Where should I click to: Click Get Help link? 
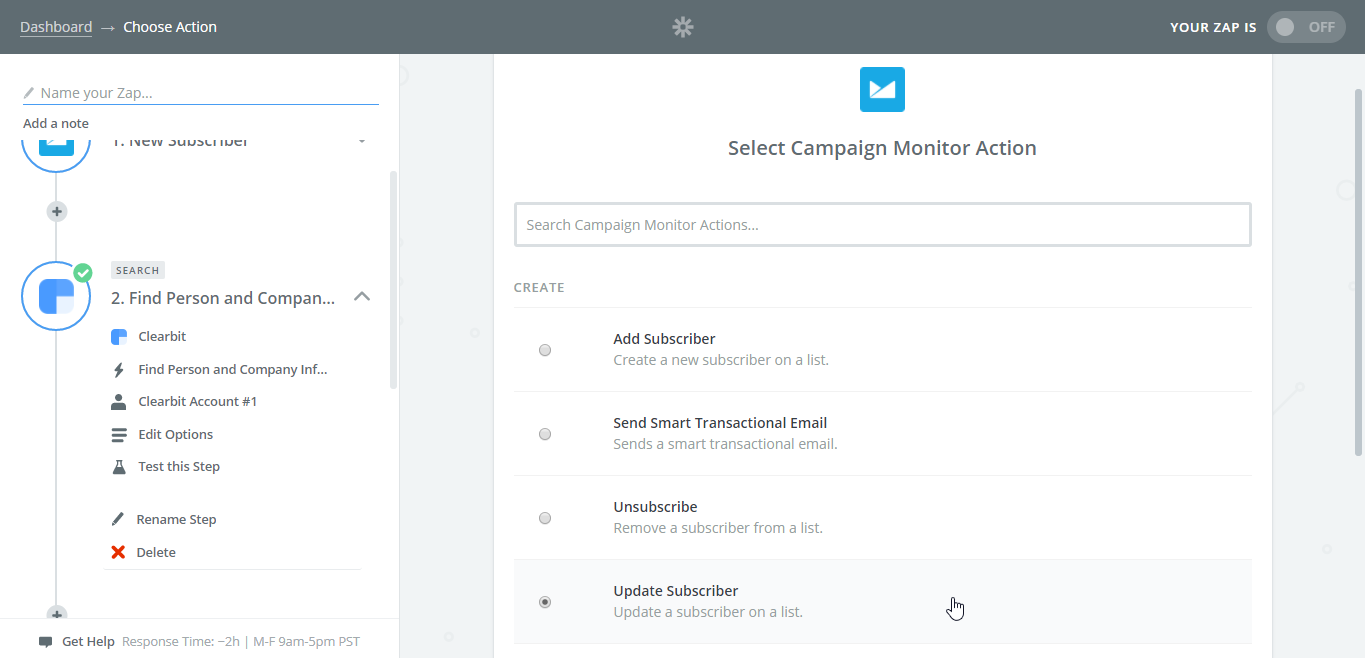point(88,642)
